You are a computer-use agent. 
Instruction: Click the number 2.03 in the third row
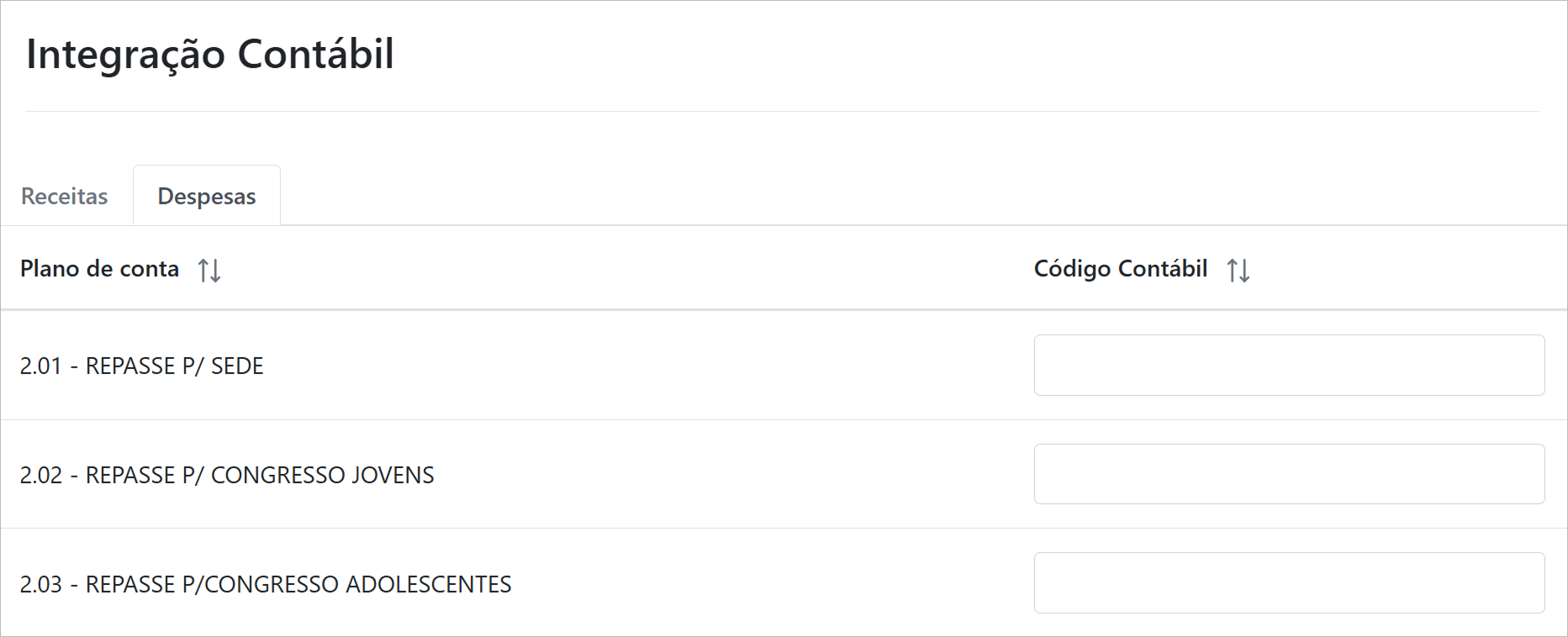click(41, 585)
